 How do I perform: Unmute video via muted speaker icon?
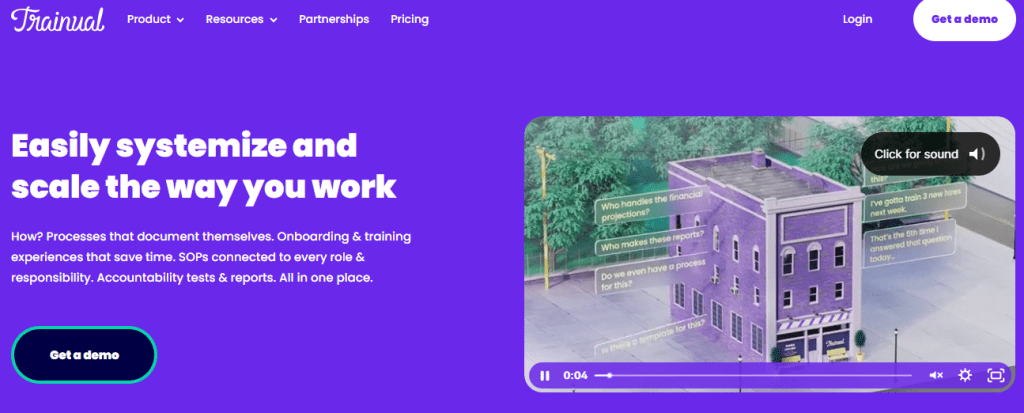pos(936,375)
